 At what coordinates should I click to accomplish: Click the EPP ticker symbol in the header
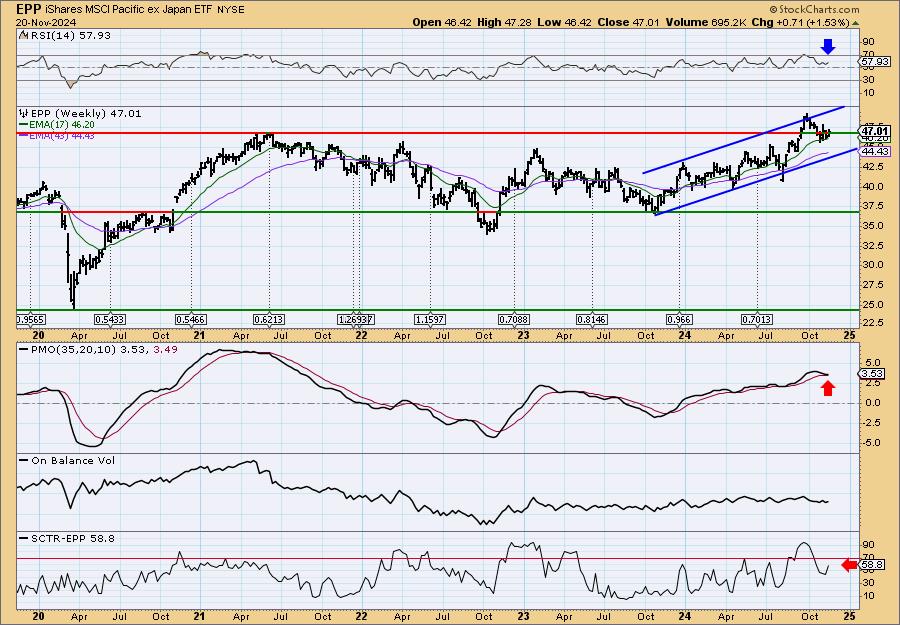[27, 9]
